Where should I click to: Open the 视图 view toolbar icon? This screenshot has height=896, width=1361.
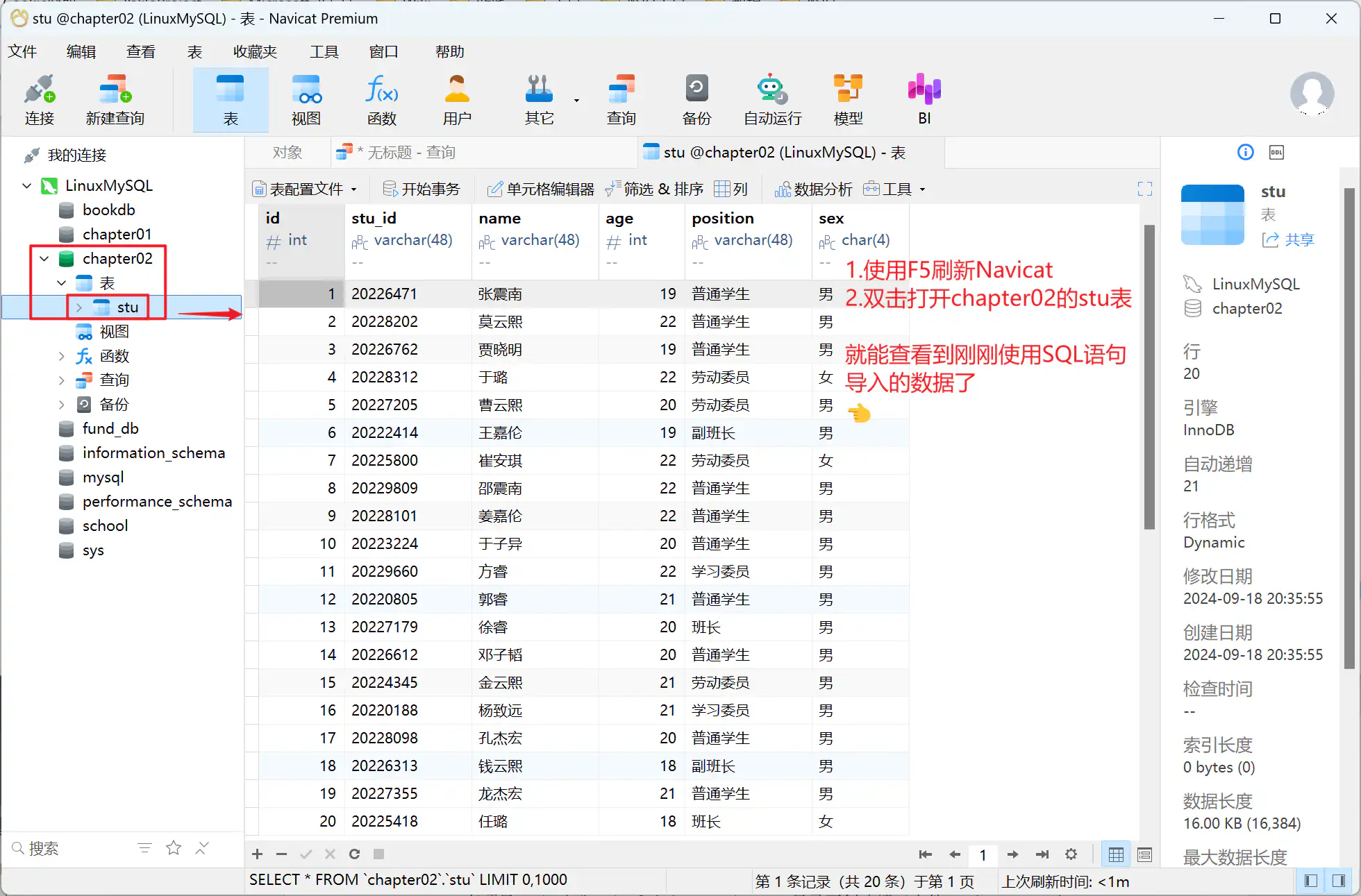[306, 100]
